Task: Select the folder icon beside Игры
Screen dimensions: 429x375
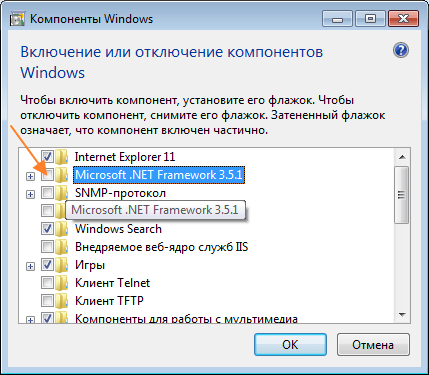Action: coord(61,265)
